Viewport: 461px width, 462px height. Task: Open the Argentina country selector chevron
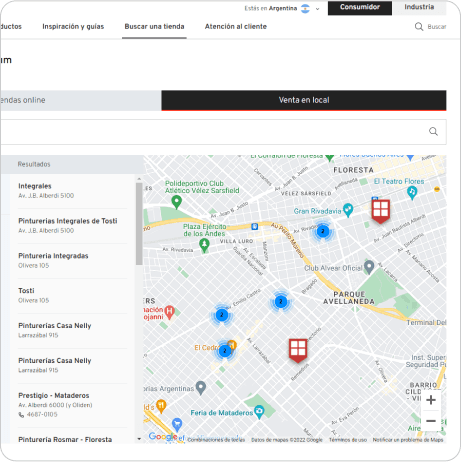317,9
